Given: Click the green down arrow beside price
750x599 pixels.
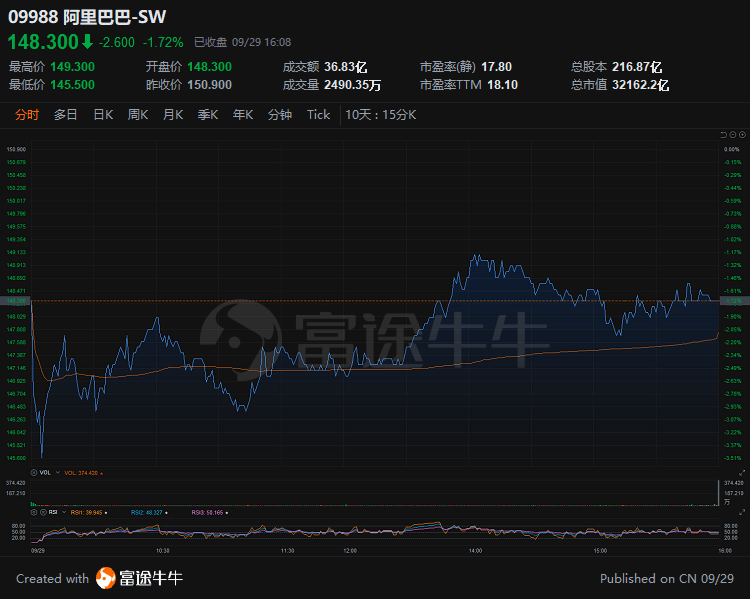Looking at the screenshot, I should [87, 42].
